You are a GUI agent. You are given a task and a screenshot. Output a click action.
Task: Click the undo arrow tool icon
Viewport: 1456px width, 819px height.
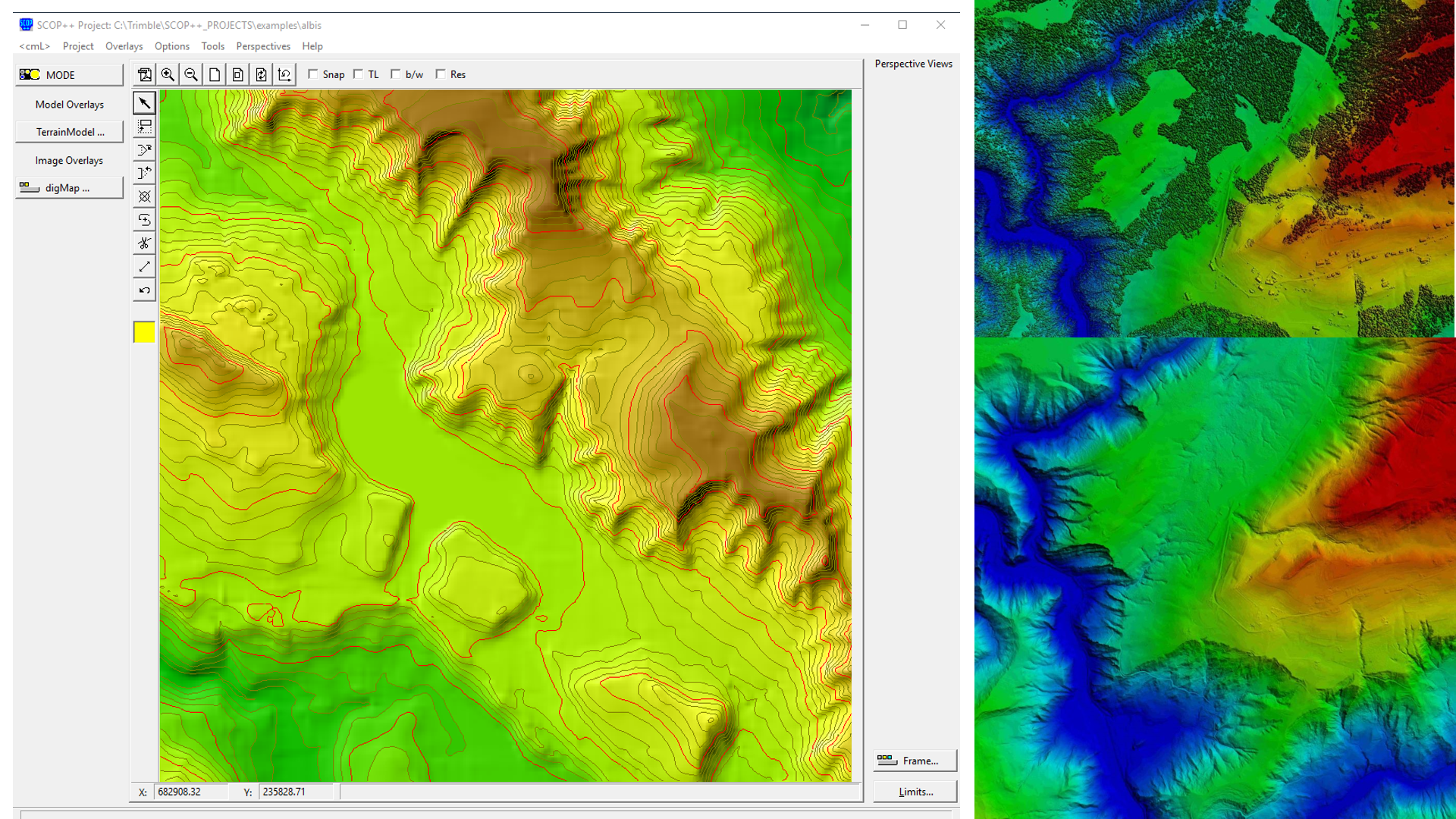tap(144, 290)
